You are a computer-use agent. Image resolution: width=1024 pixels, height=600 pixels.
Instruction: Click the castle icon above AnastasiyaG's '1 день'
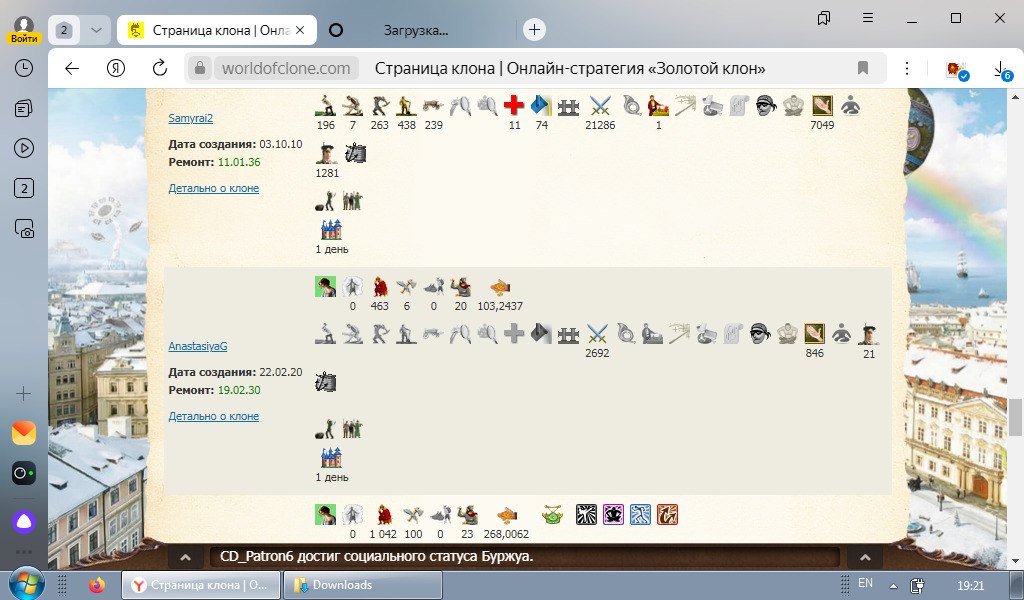pos(330,457)
